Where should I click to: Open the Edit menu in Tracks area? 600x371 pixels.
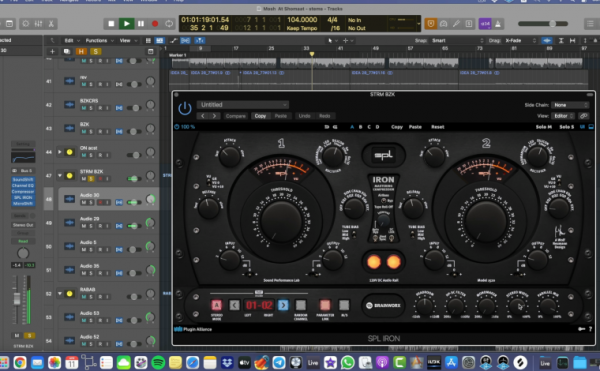[72, 40]
